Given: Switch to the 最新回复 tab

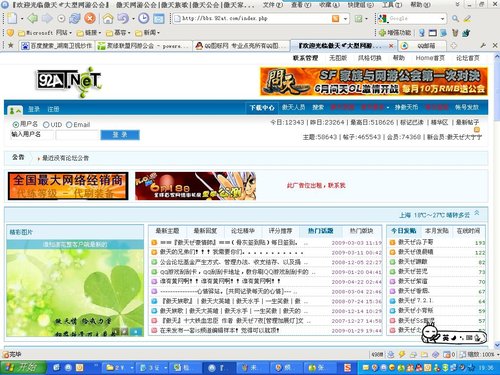Looking at the screenshot, I should pos(205,231).
